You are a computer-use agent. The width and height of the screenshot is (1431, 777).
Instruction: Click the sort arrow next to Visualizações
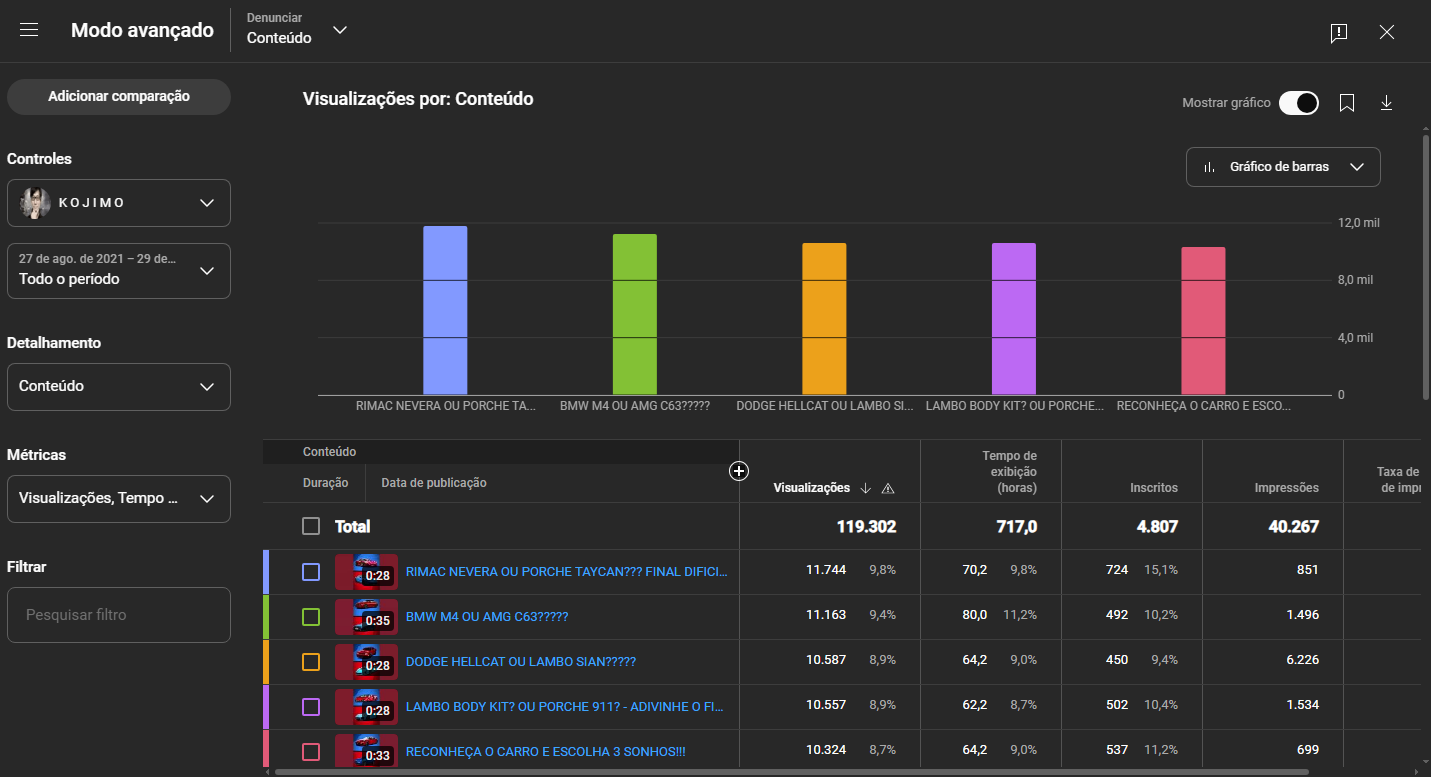(866, 488)
